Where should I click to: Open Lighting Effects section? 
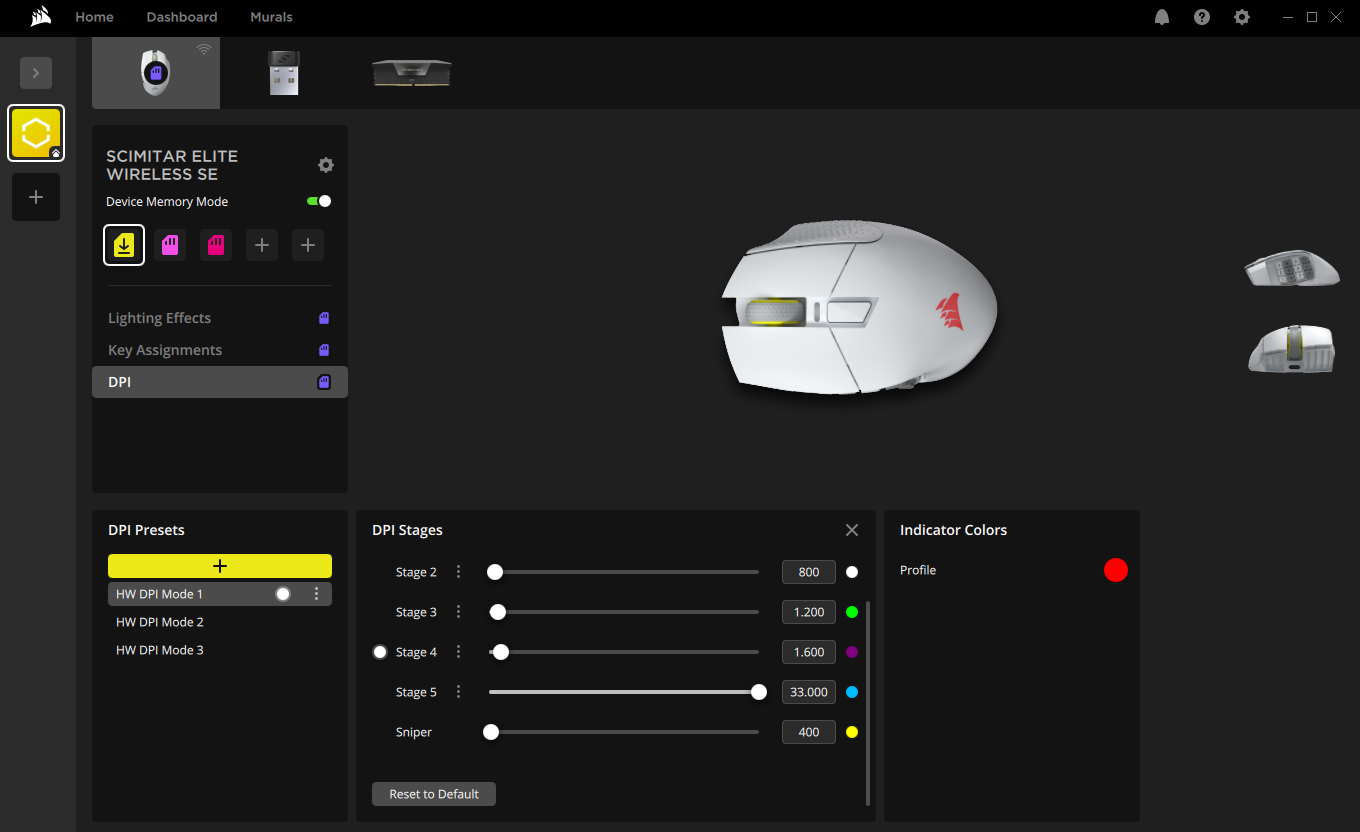pyautogui.click(x=220, y=318)
